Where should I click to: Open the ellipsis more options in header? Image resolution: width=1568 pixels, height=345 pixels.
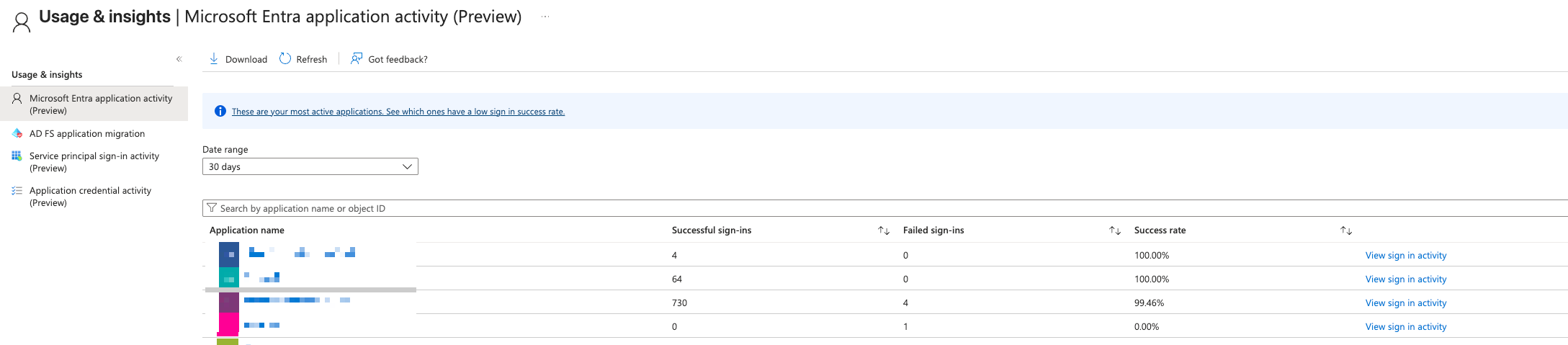click(545, 17)
